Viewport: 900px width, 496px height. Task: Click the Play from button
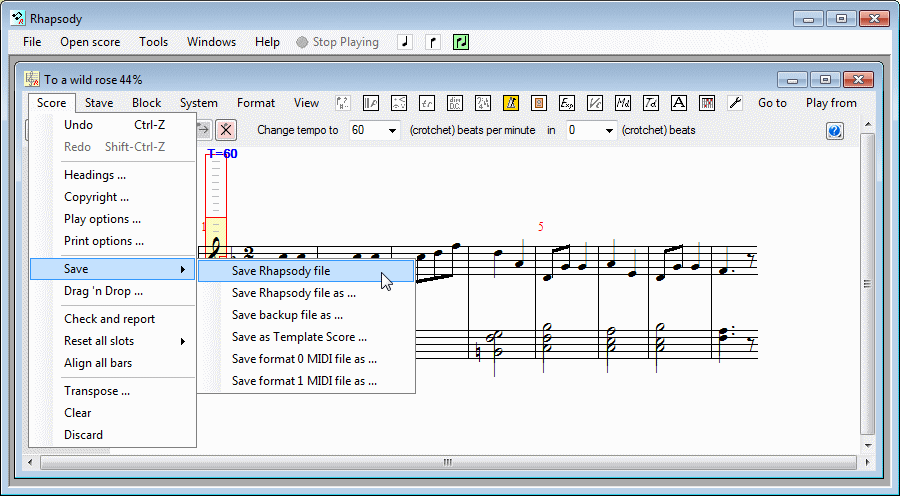[x=830, y=103]
